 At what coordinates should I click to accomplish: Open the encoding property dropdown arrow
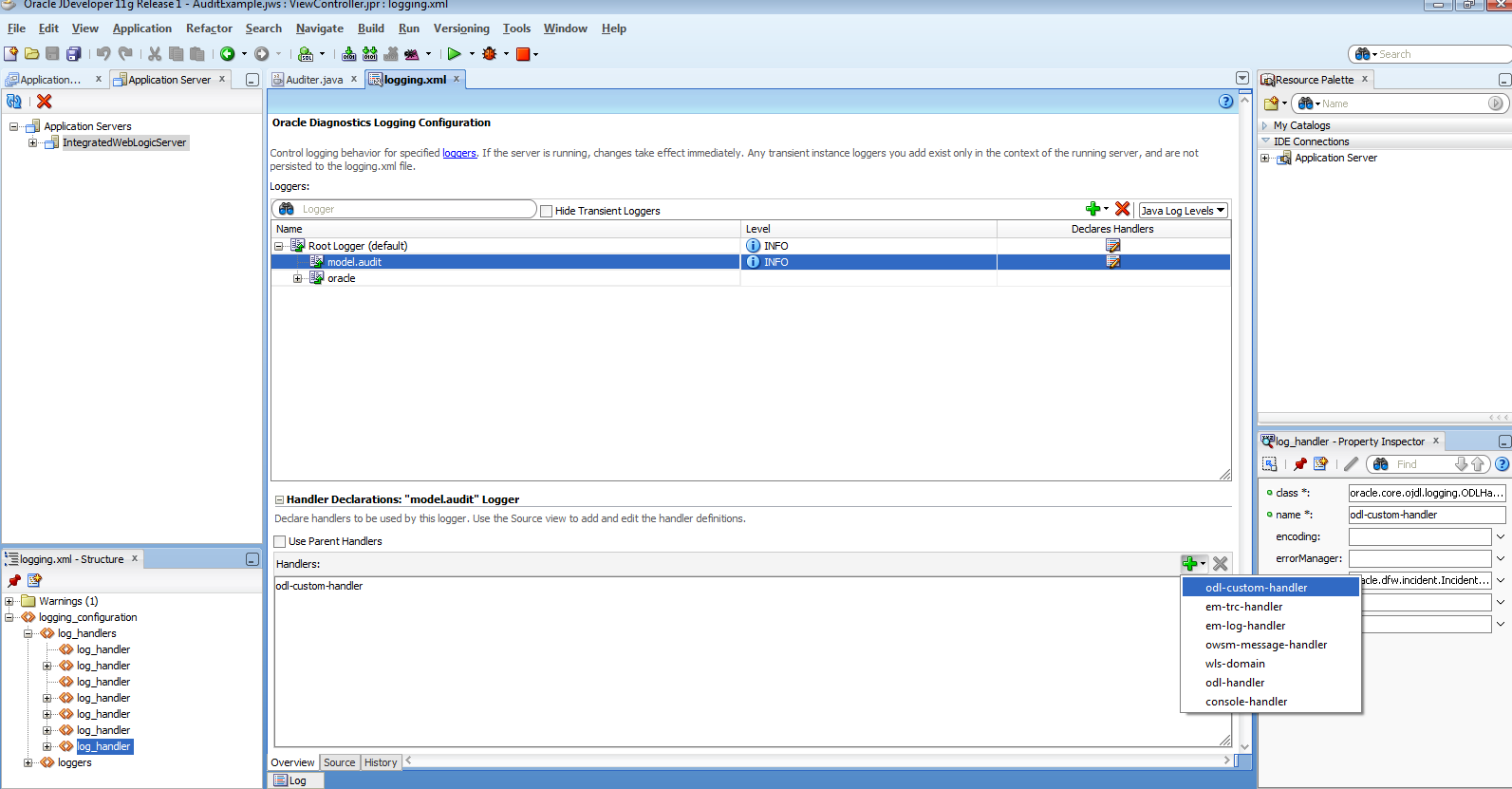[1501, 536]
